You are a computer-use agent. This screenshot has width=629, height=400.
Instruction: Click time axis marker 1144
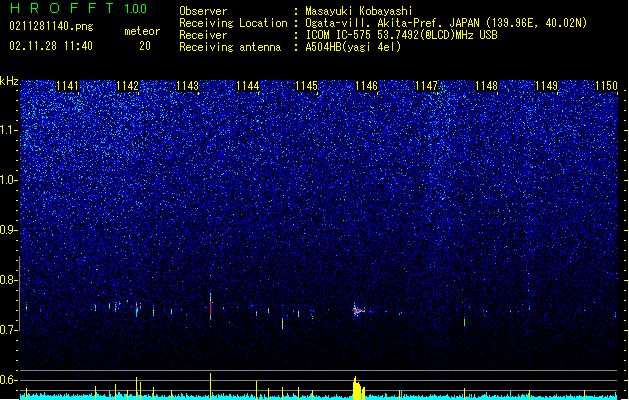coord(248,86)
